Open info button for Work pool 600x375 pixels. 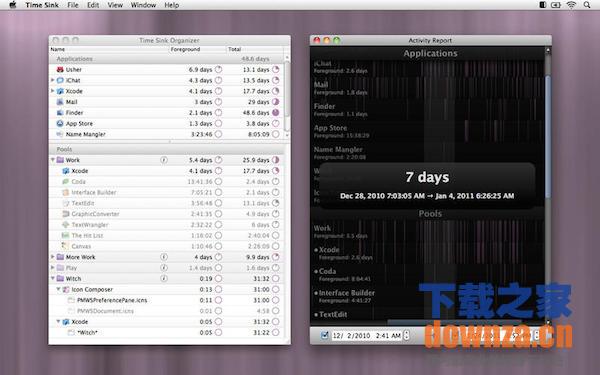click(x=164, y=160)
